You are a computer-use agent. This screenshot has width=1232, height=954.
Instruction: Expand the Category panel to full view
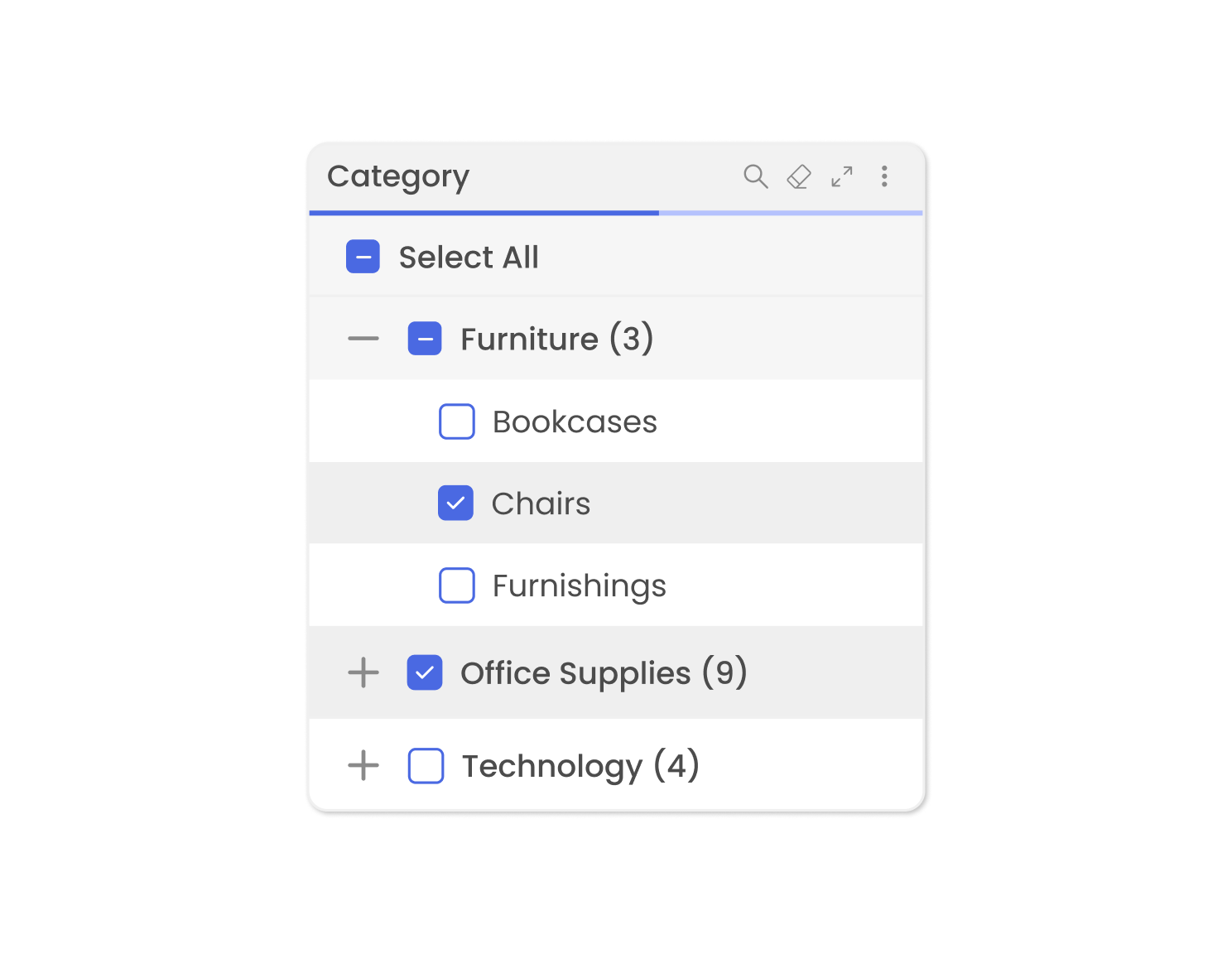(842, 176)
